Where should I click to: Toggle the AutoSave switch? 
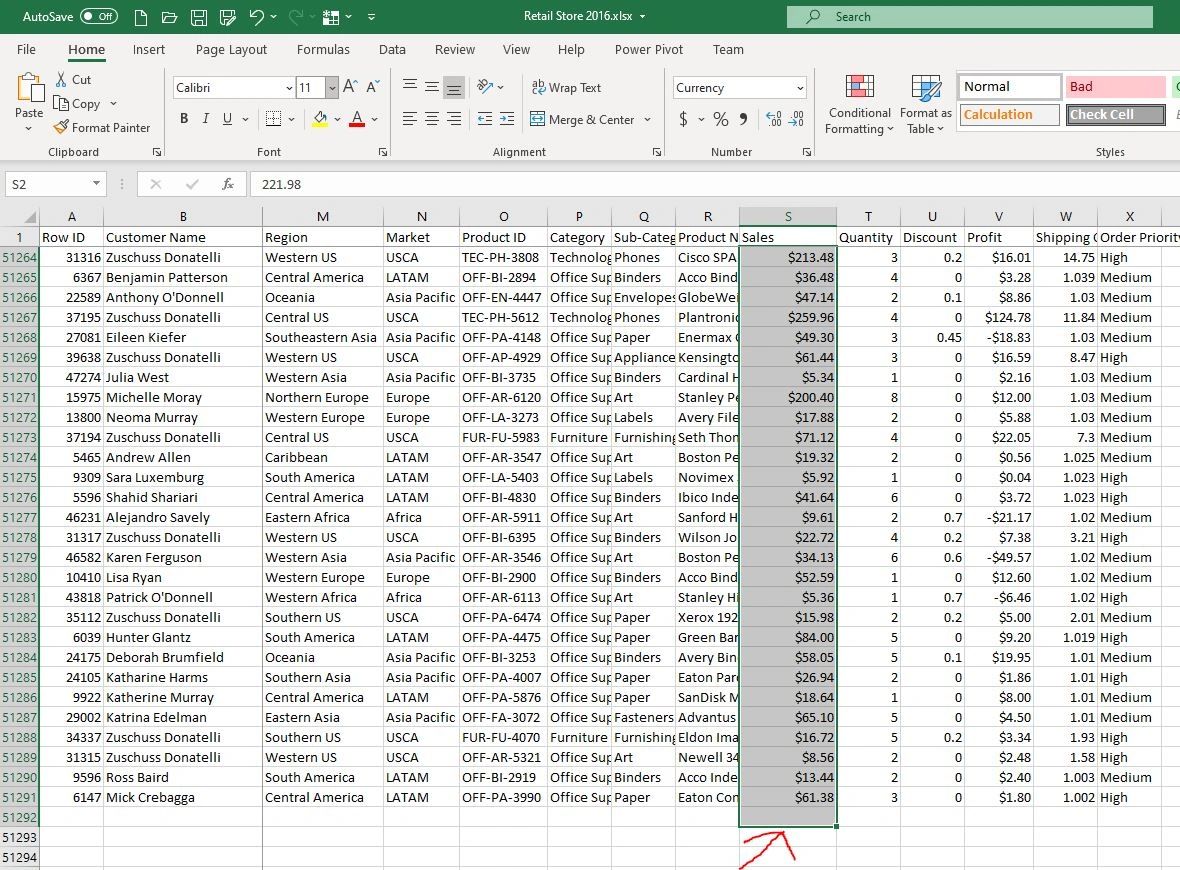98,17
